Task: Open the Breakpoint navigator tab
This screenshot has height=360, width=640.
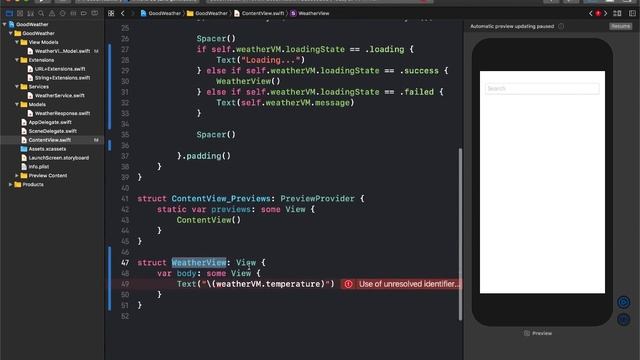Action: click(x=84, y=13)
